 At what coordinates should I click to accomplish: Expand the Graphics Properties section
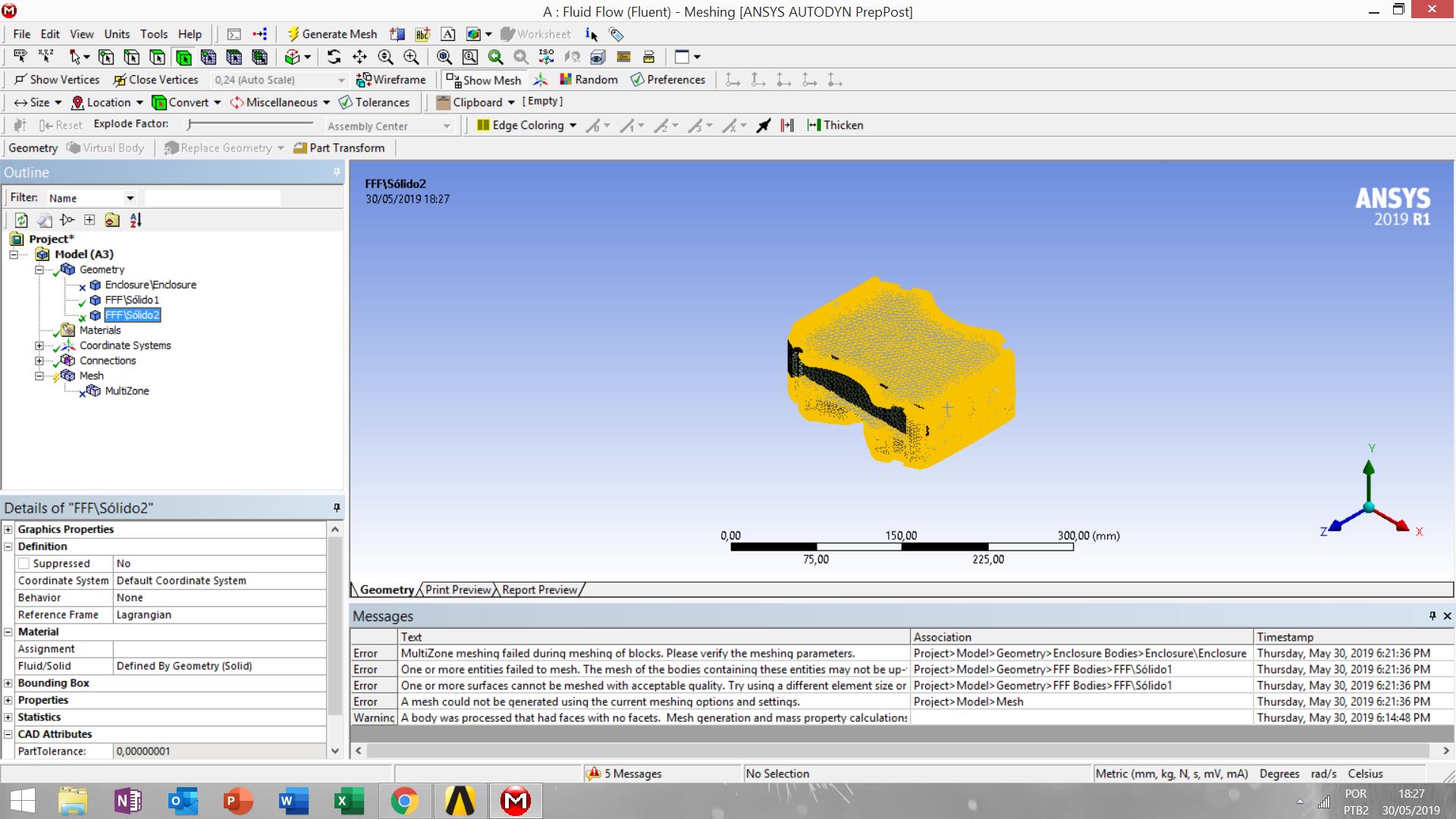click(x=8, y=529)
